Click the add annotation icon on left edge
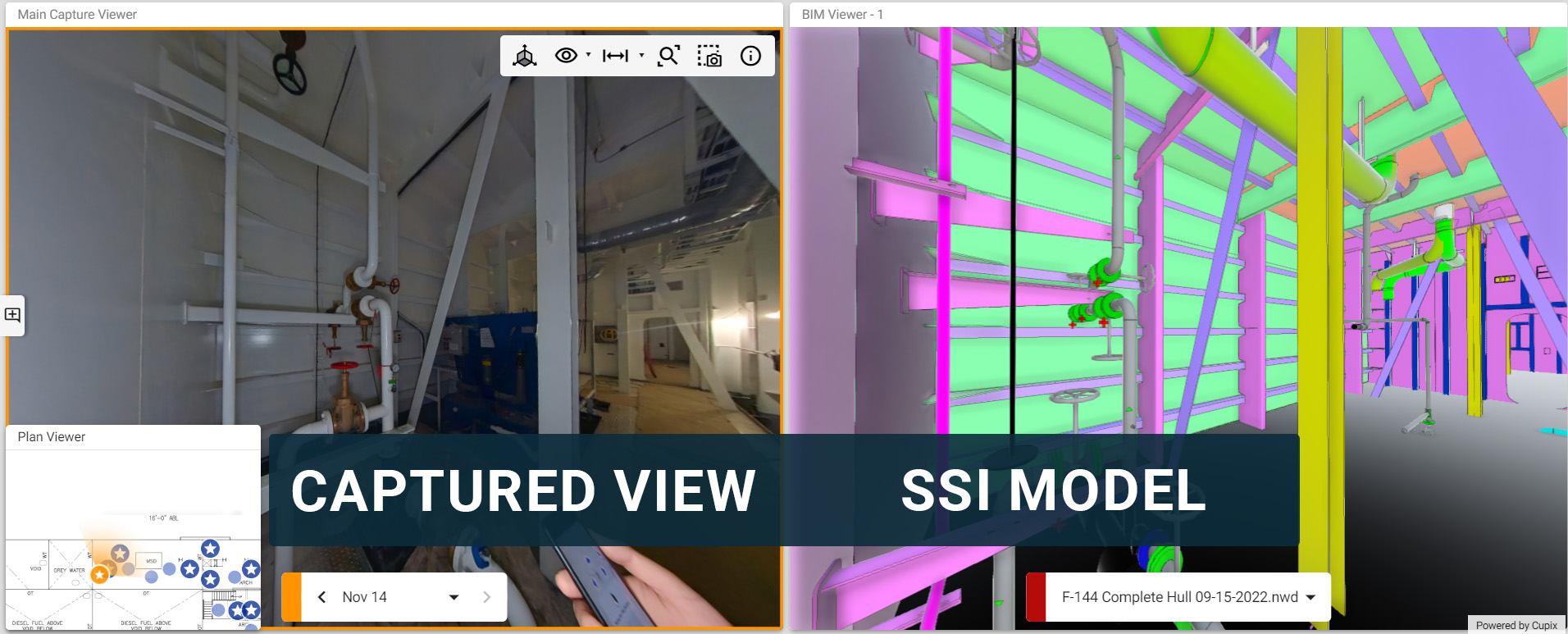1568x634 pixels. click(13, 315)
